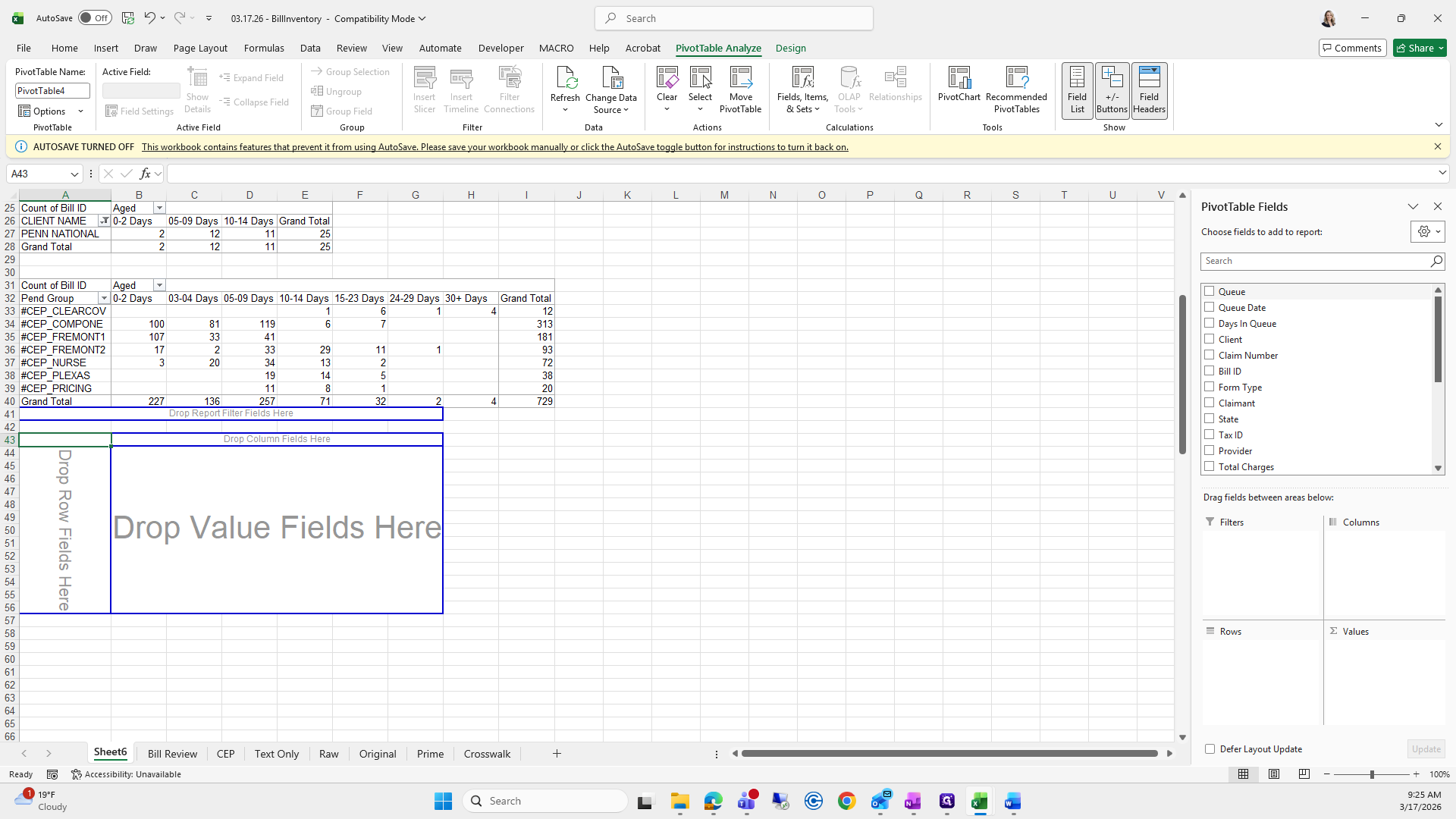Open the Design ribbon tab
This screenshot has height=819, width=1456.
pyautogui.click(x=790, y=48)
